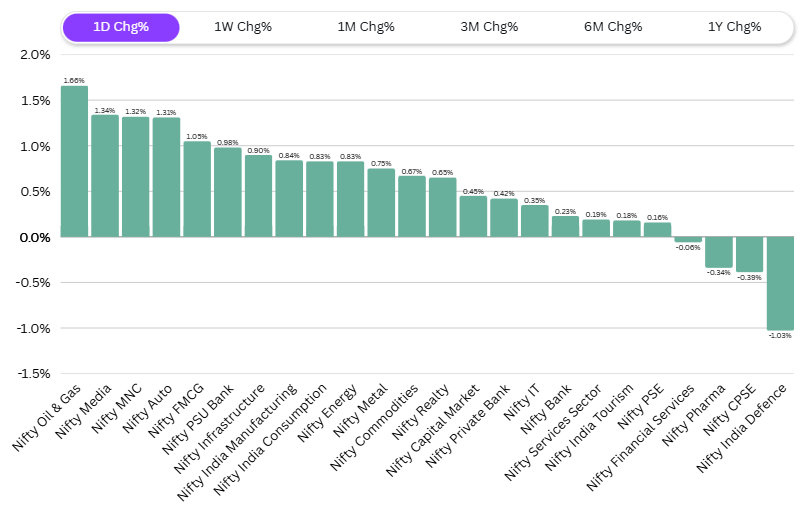Click the 2.0% y-axis tick label

click(35, 55)
